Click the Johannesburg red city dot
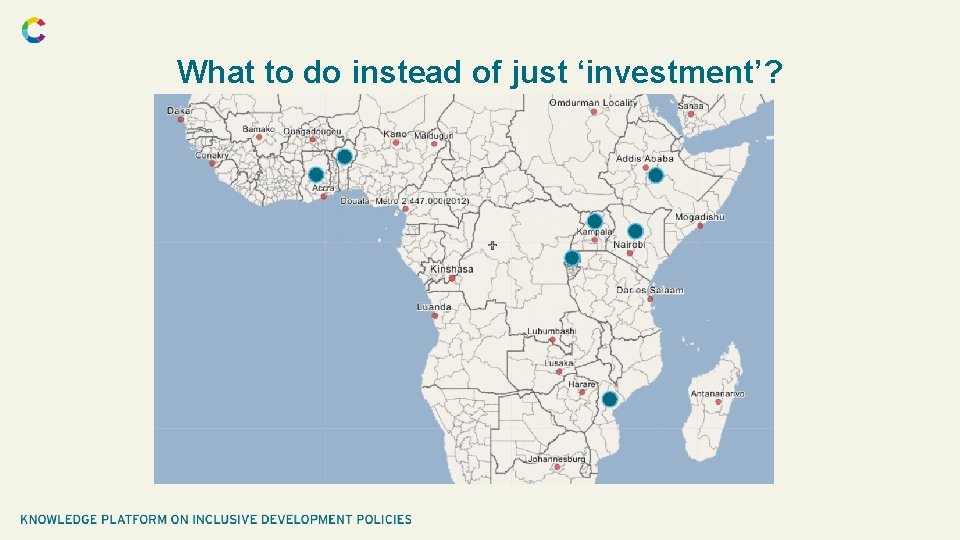The image size is (960, 540). pyautogui.click(x=557, y=467)
